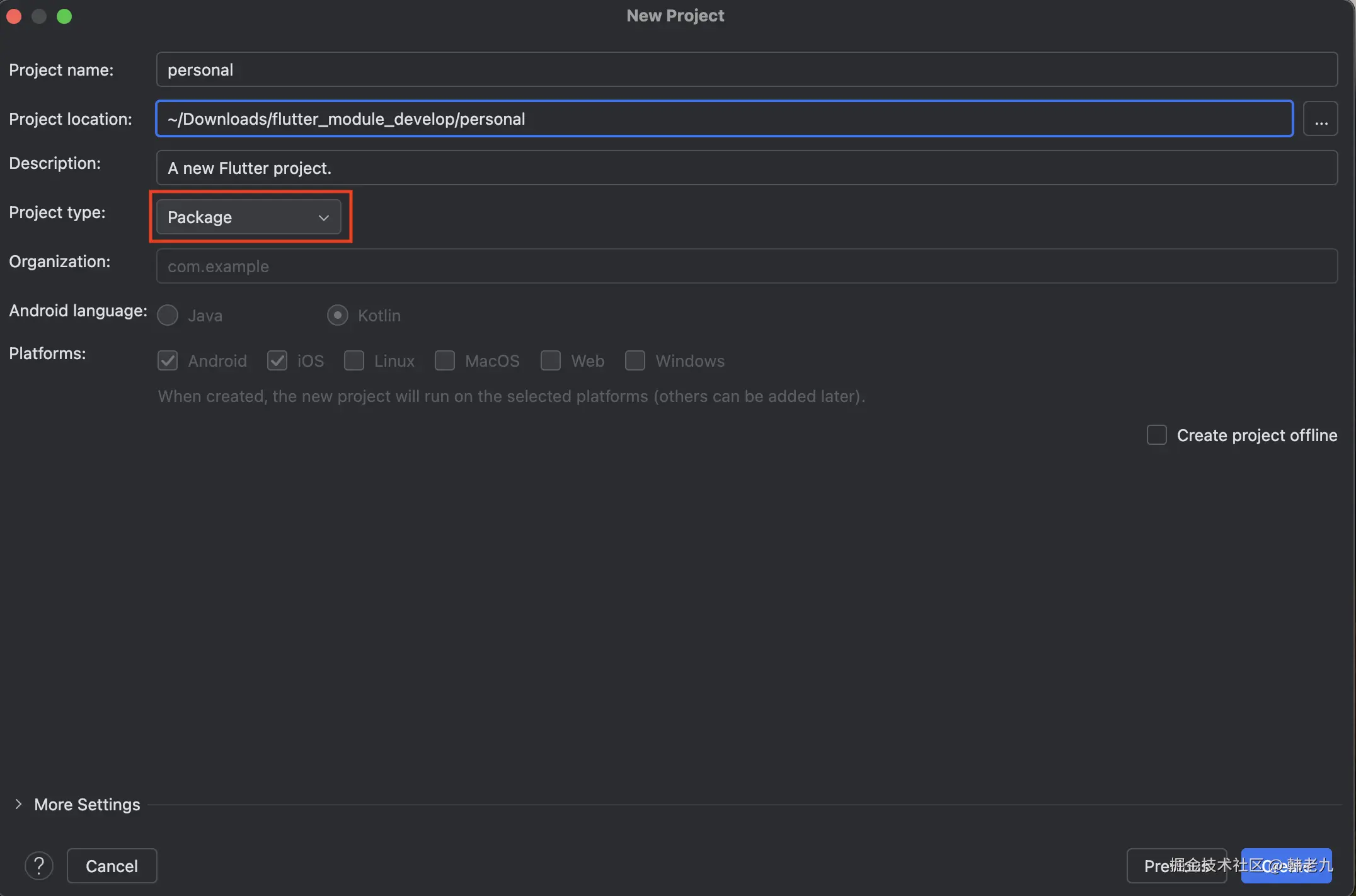Open the Project type dropdown
Screen dimensions: 1356x896
[x=248, y=217]
